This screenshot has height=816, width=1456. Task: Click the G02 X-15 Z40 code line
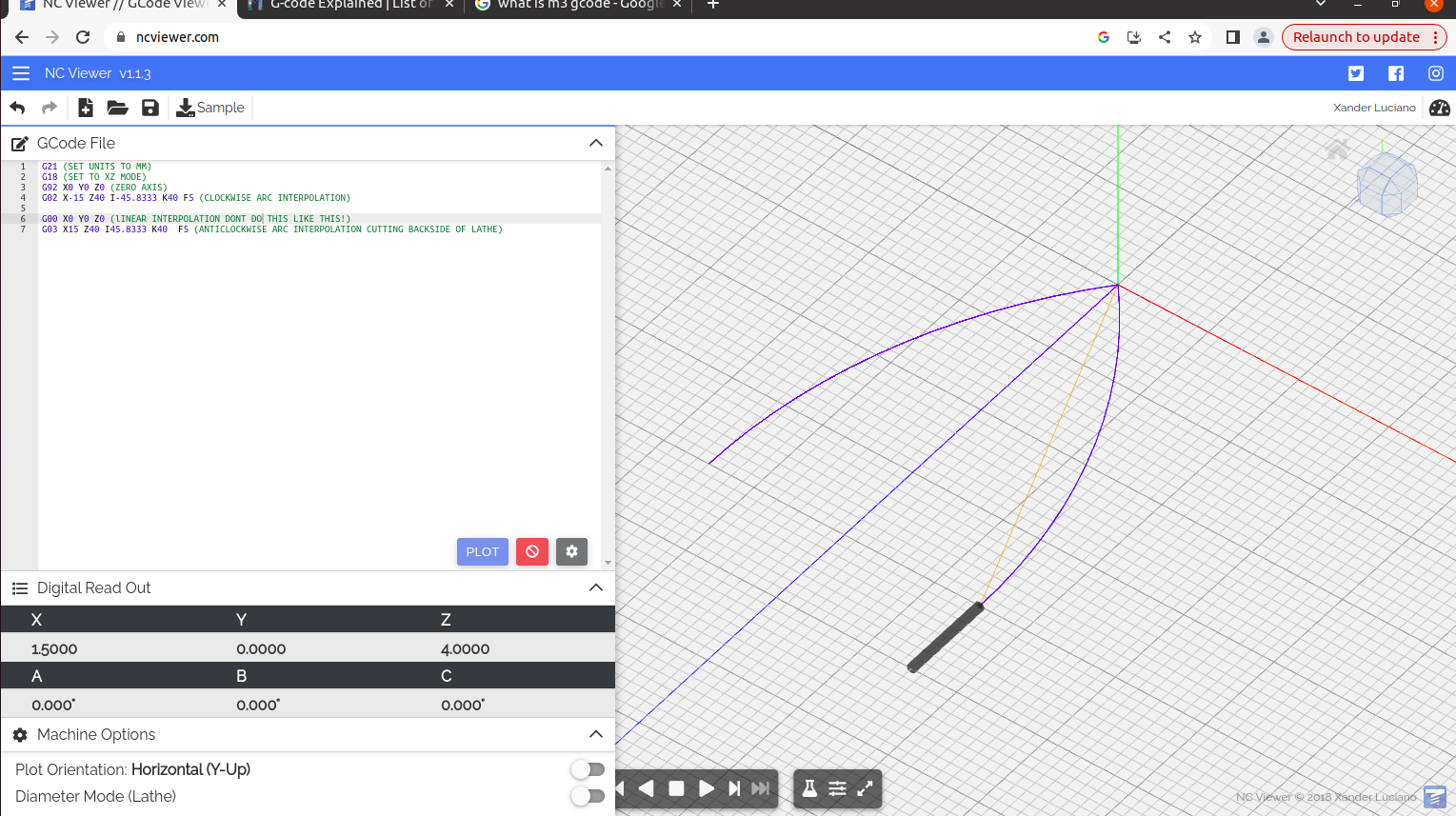[196, 198]
